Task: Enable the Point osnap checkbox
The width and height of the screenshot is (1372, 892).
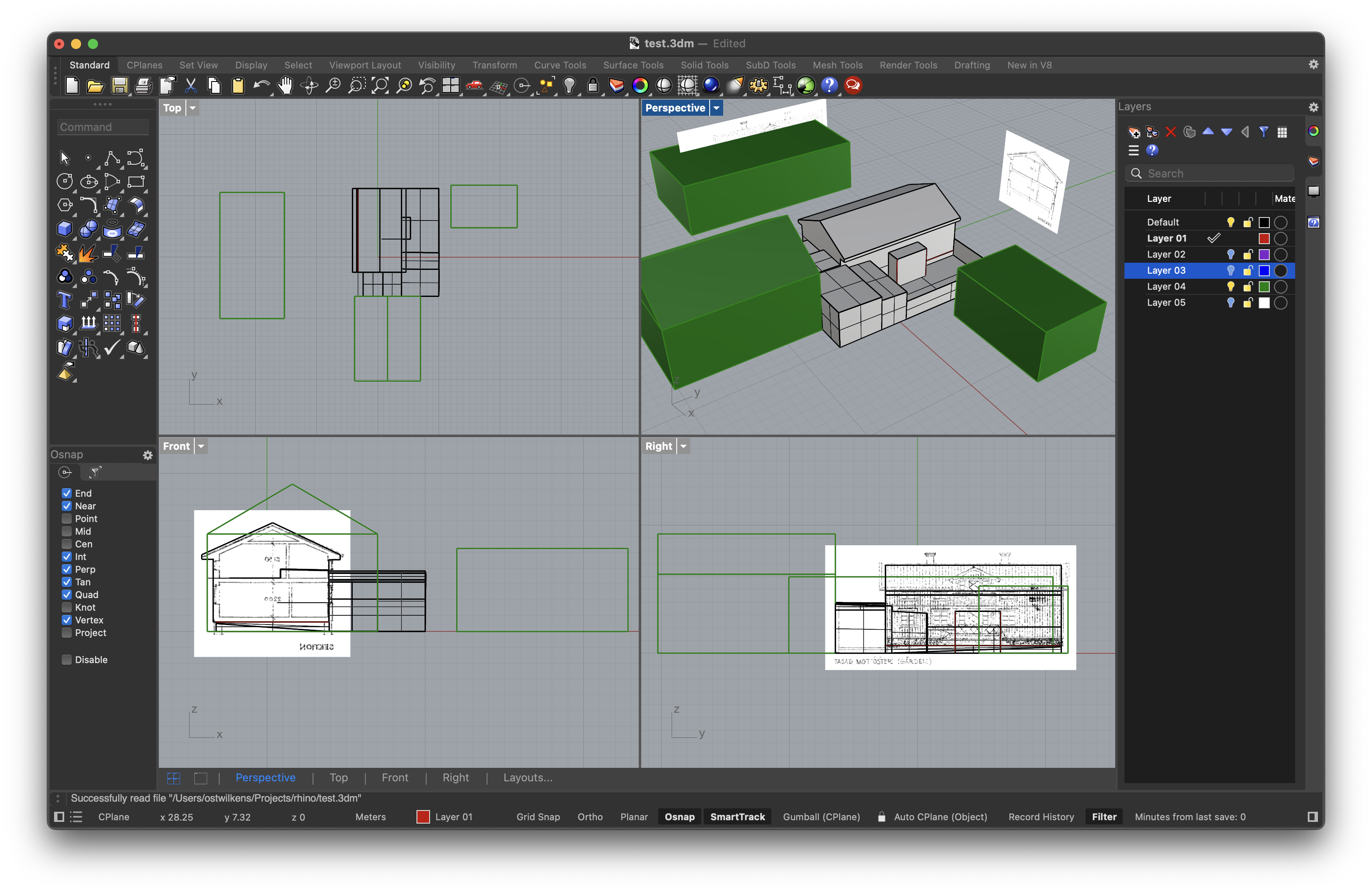Action: tap(66, 519)
